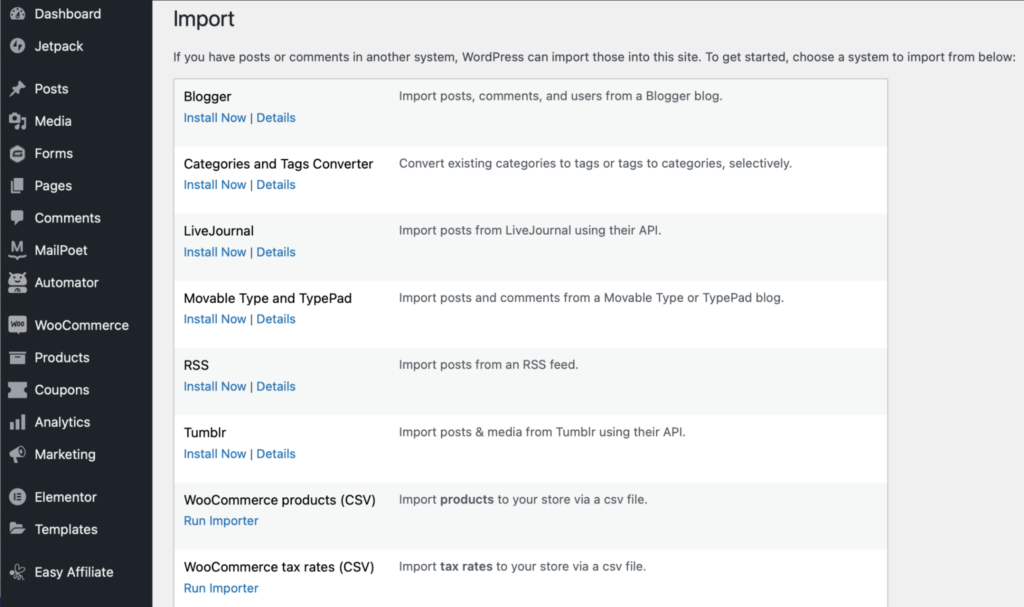Open the Comments menu label
Screen dimensions: 1024x607
67,218
